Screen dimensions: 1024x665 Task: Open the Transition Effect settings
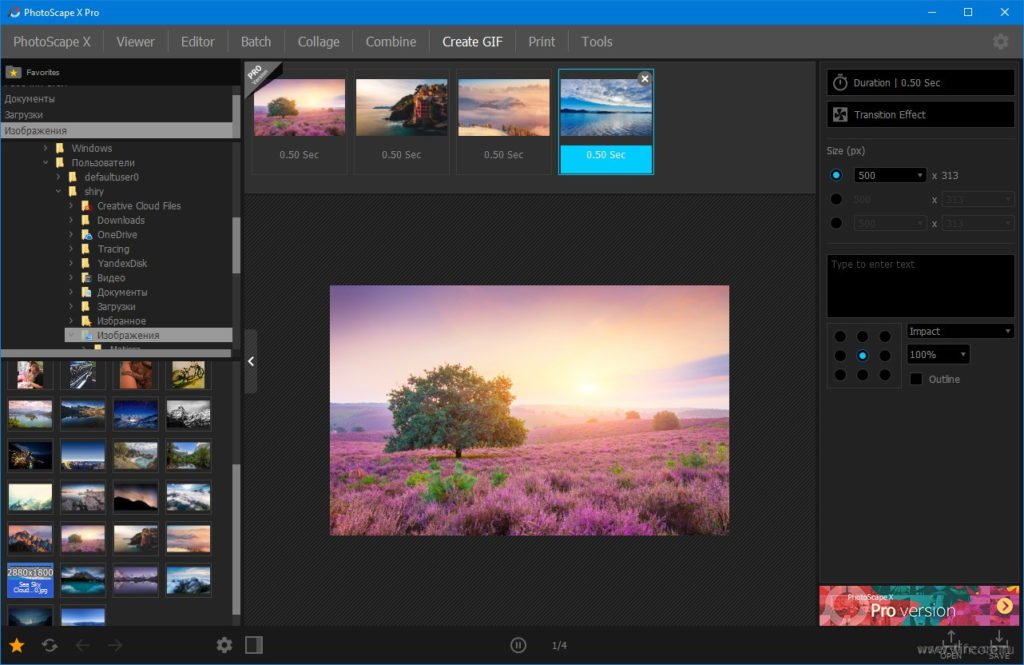(920, 115)
